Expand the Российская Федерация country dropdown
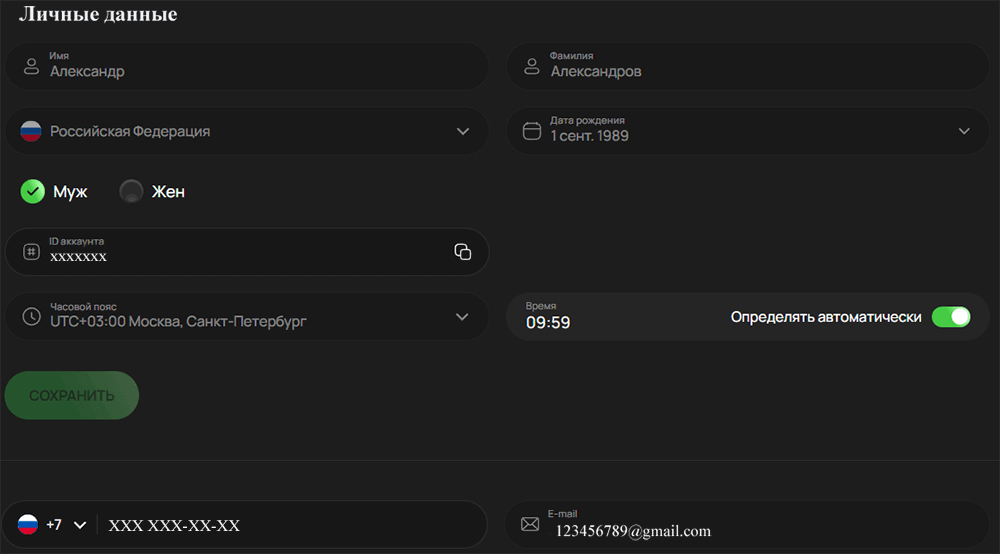This screenshot has width=1000, height=554. pyautogui.click(x=462, y=131)
